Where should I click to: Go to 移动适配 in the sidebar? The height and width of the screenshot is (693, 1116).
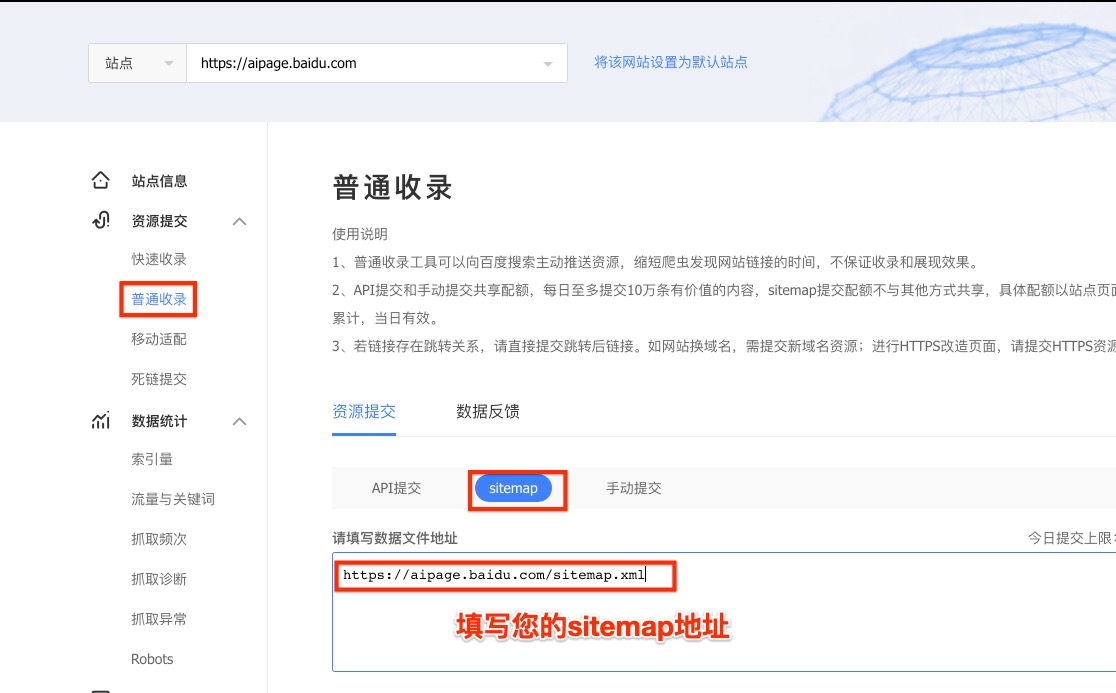click(x=159, y=339)
